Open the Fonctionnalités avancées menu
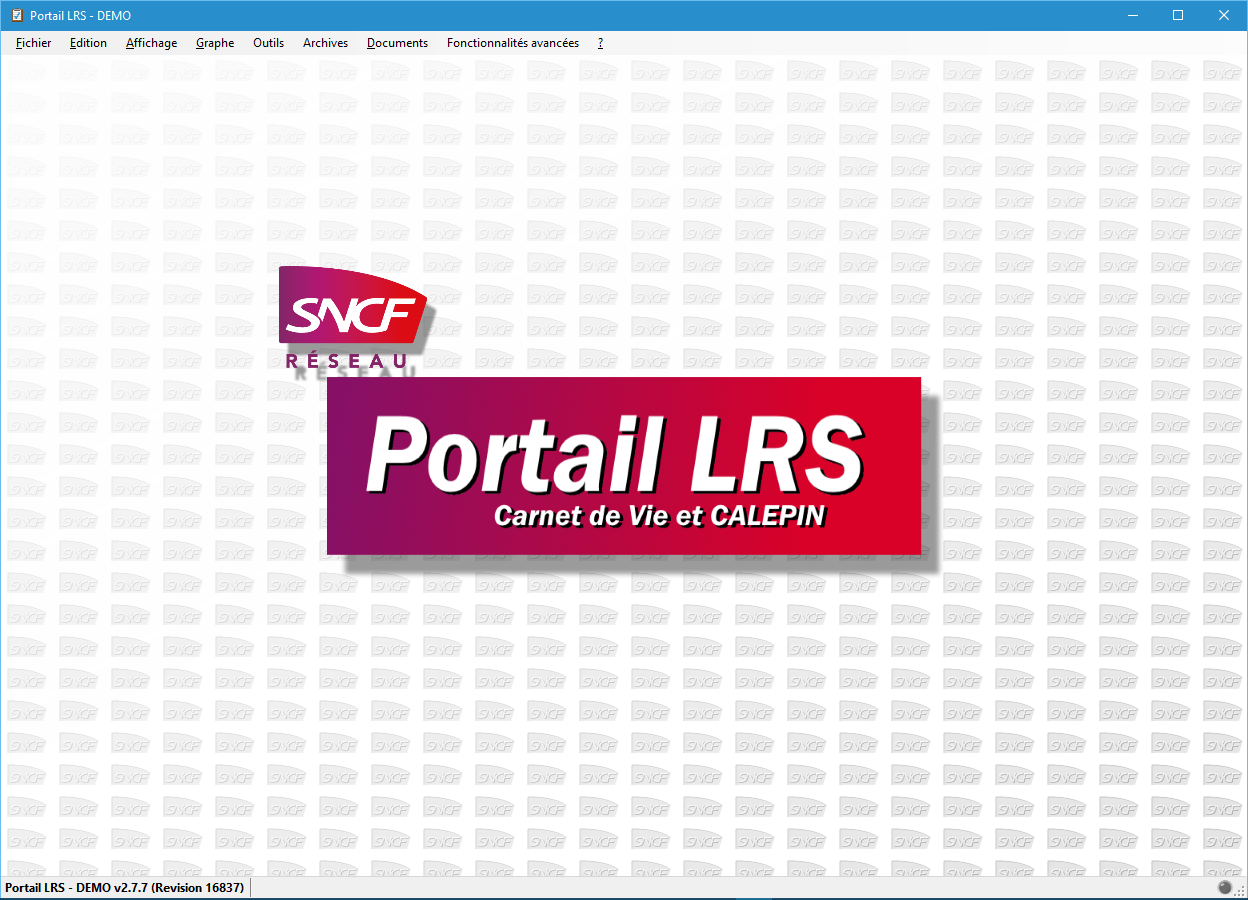1248x900 pixels. coord(512,43)
